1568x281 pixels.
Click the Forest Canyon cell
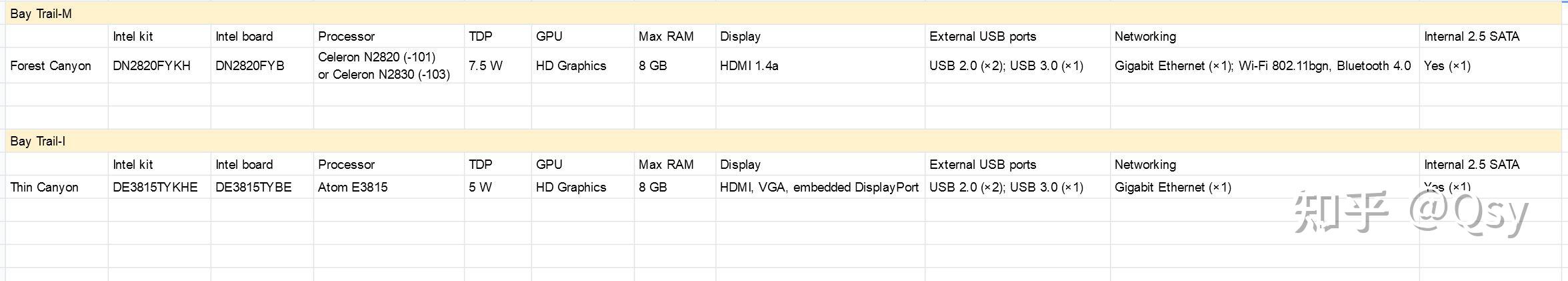pyautogui.click(x=51, y=65)
